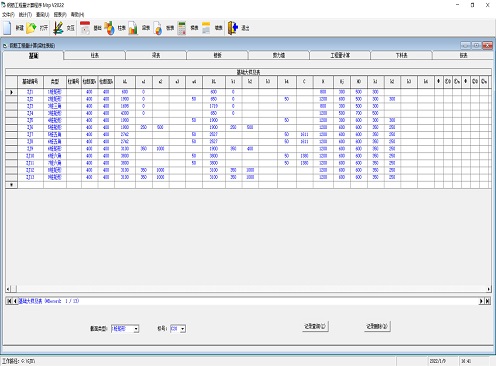Go to the first record navigator arrow
The height and width of the screenshot is (366, 496).
pyautogui.click(x=9, y=301)
